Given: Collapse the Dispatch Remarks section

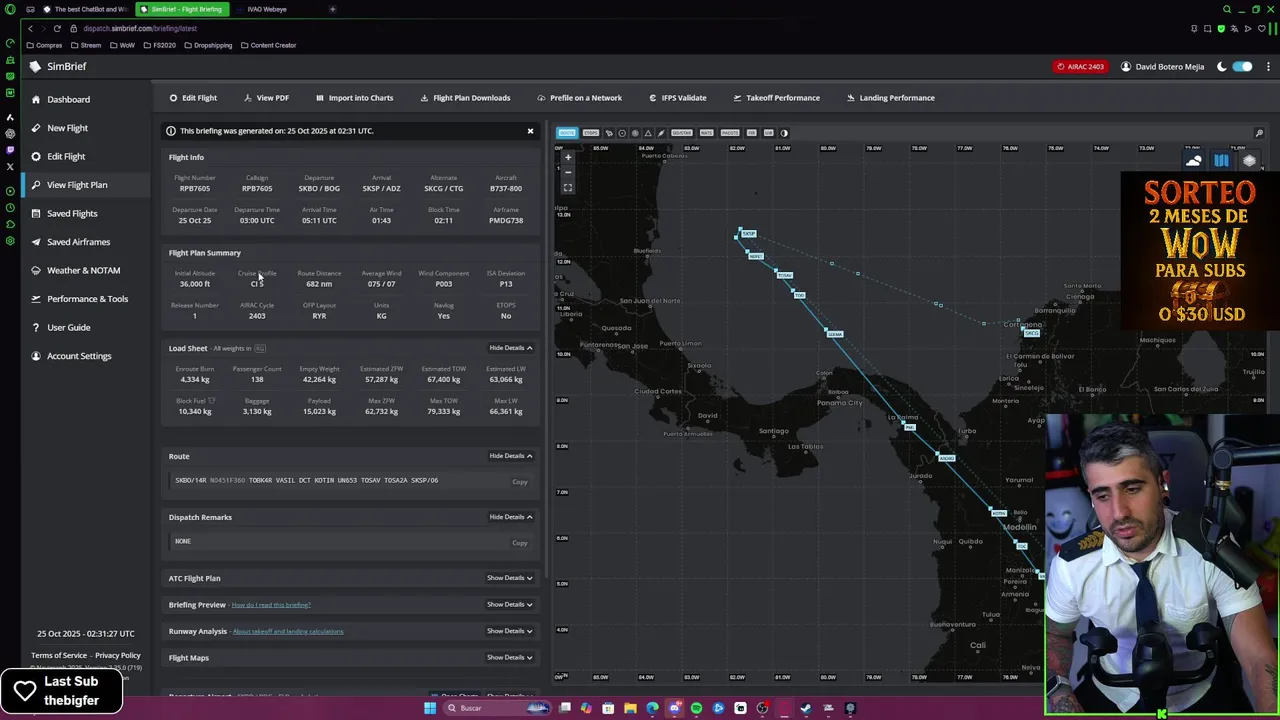Looking at the screenshot, I should [510, 517].
